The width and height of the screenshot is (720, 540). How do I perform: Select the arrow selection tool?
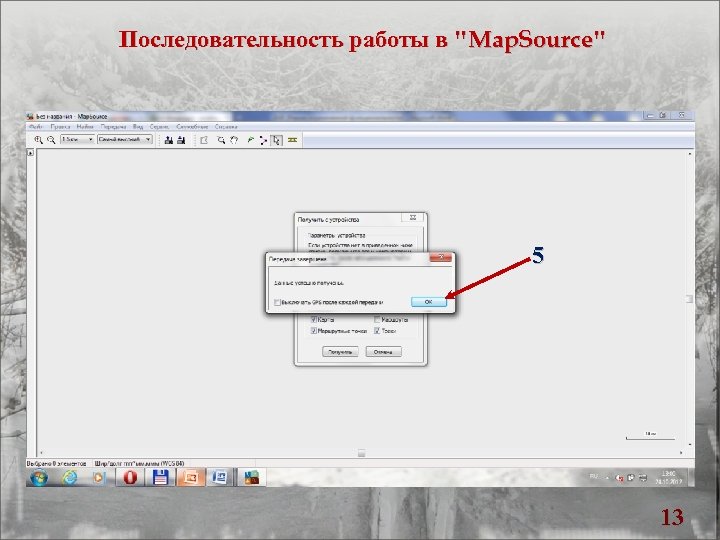276,140
